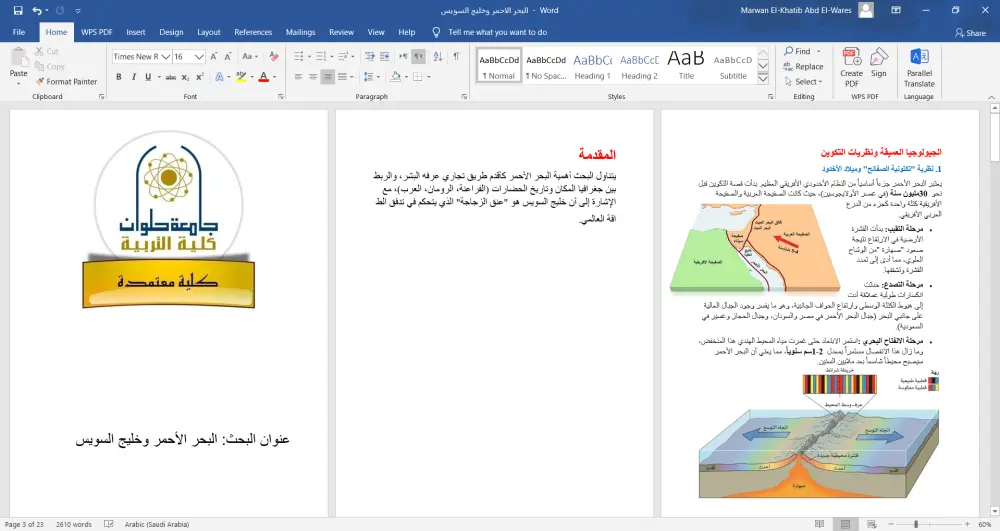Viewport: 1000px width, 531px height.
Task: Select Print Layout view in status bar
Action: (846, 524)
